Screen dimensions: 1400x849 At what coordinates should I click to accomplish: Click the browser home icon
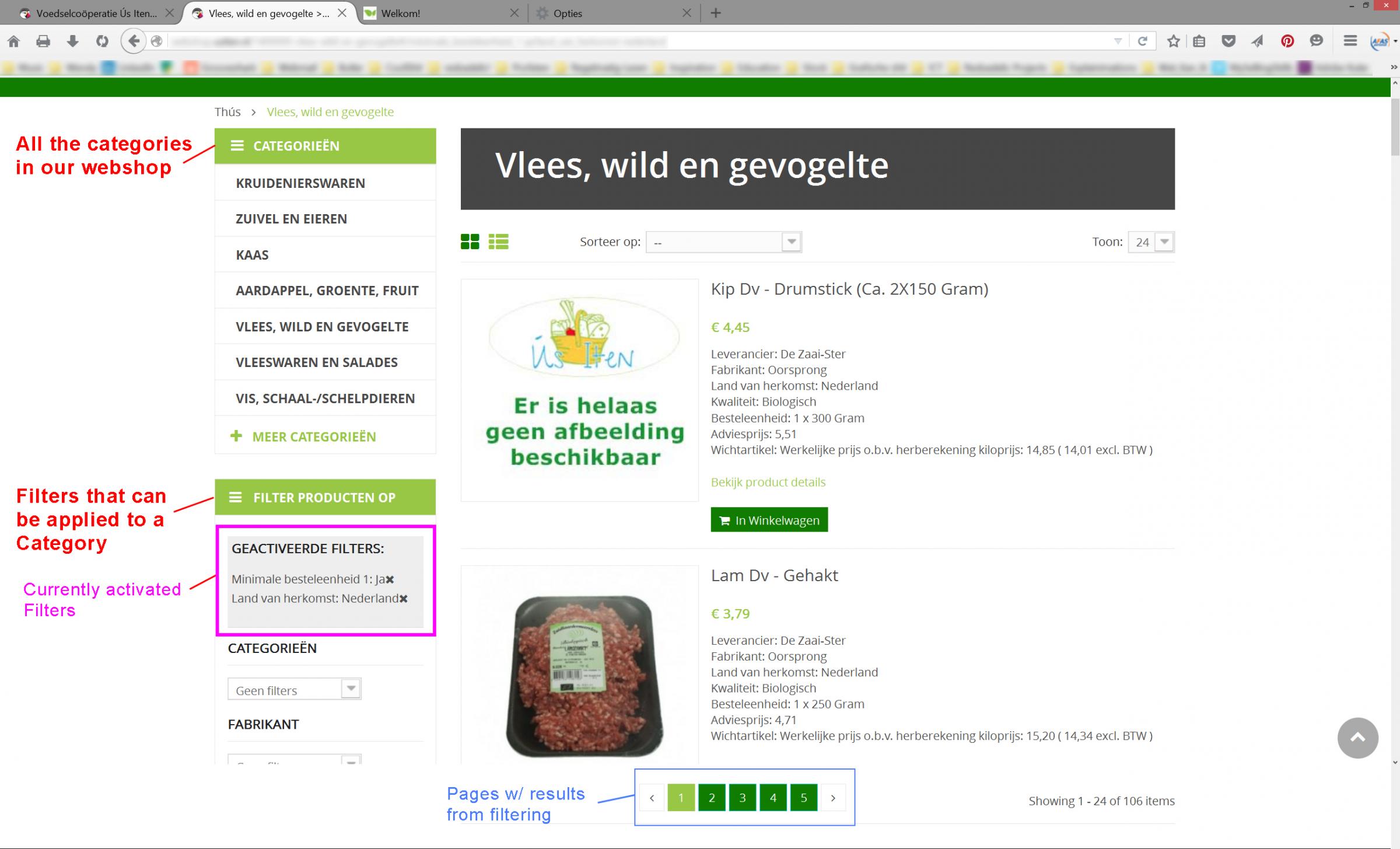coord(13,41)
